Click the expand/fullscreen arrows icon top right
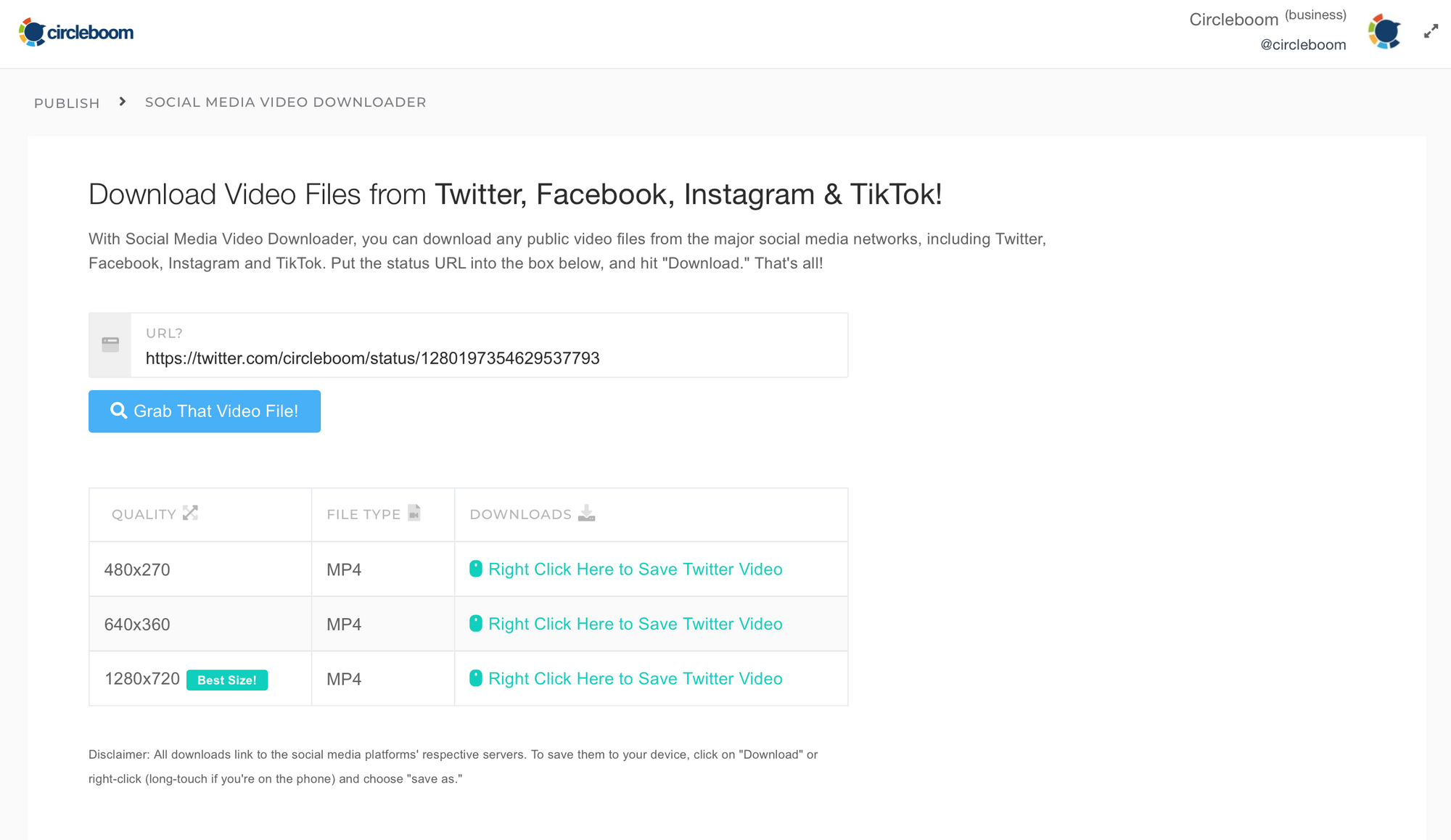The image size is (1451, 840). tap(1430, 30)
